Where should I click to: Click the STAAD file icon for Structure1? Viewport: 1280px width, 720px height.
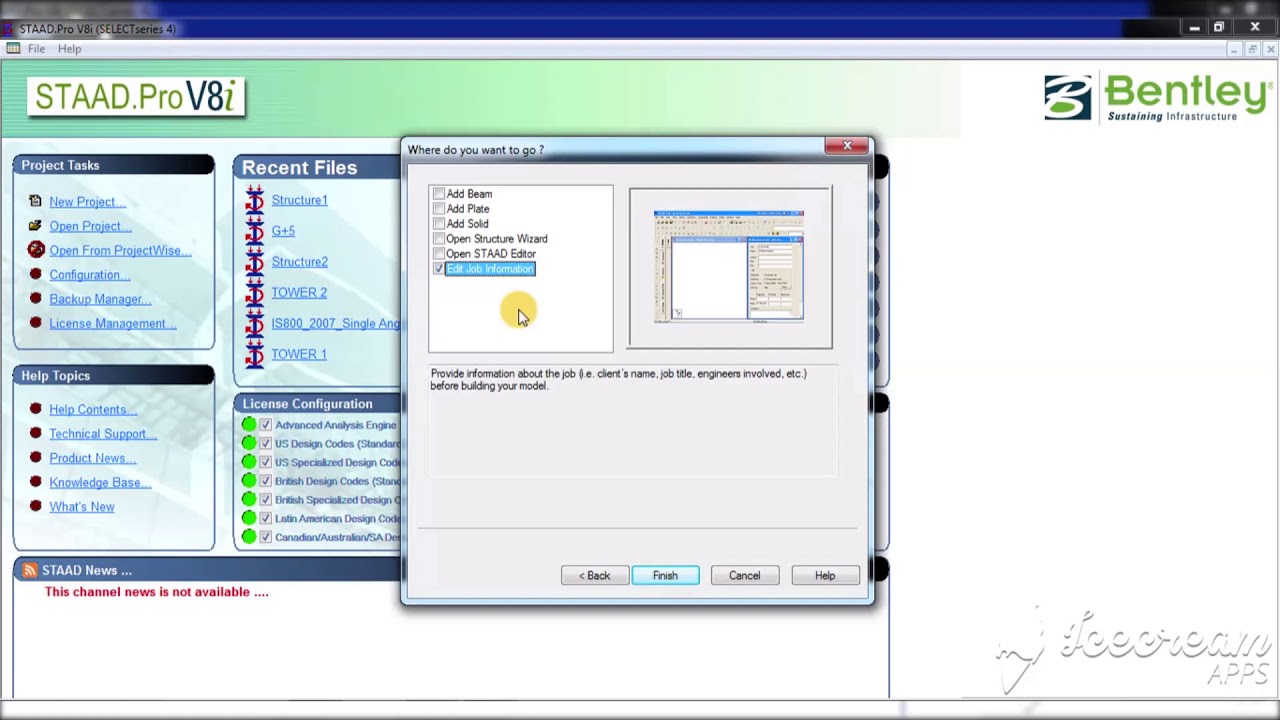[x=255, y=200]
